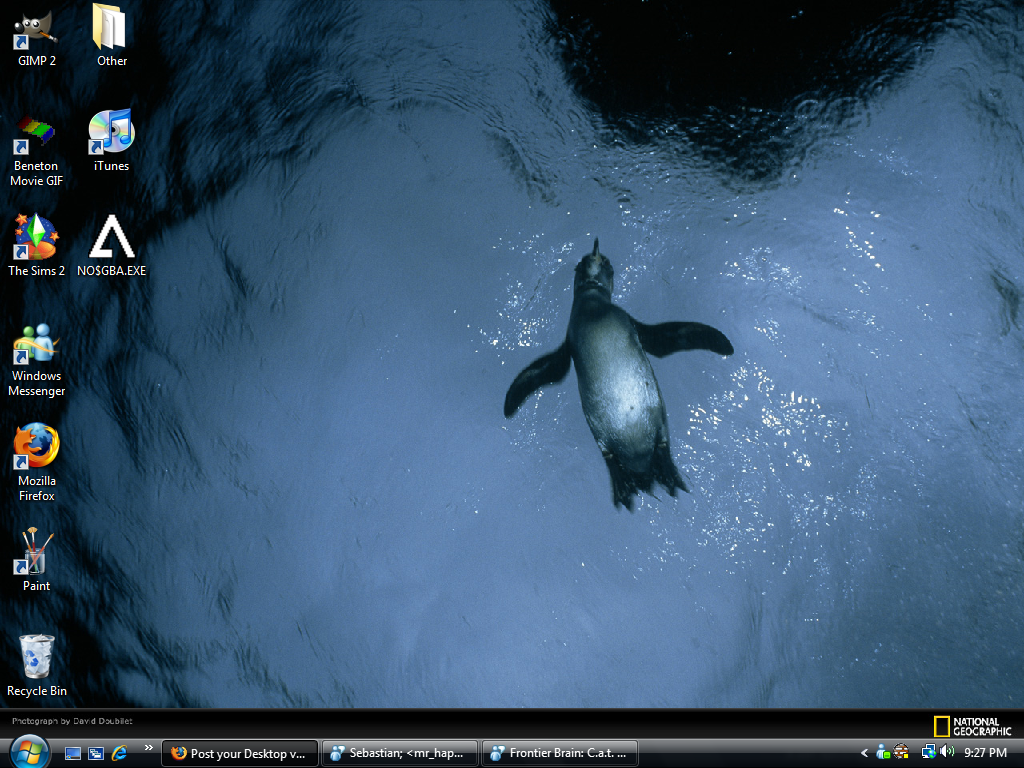This screenshot has width=1024, height=768.
Task: Switch to the Post your Desktop Firefox window
Action: 240,753
